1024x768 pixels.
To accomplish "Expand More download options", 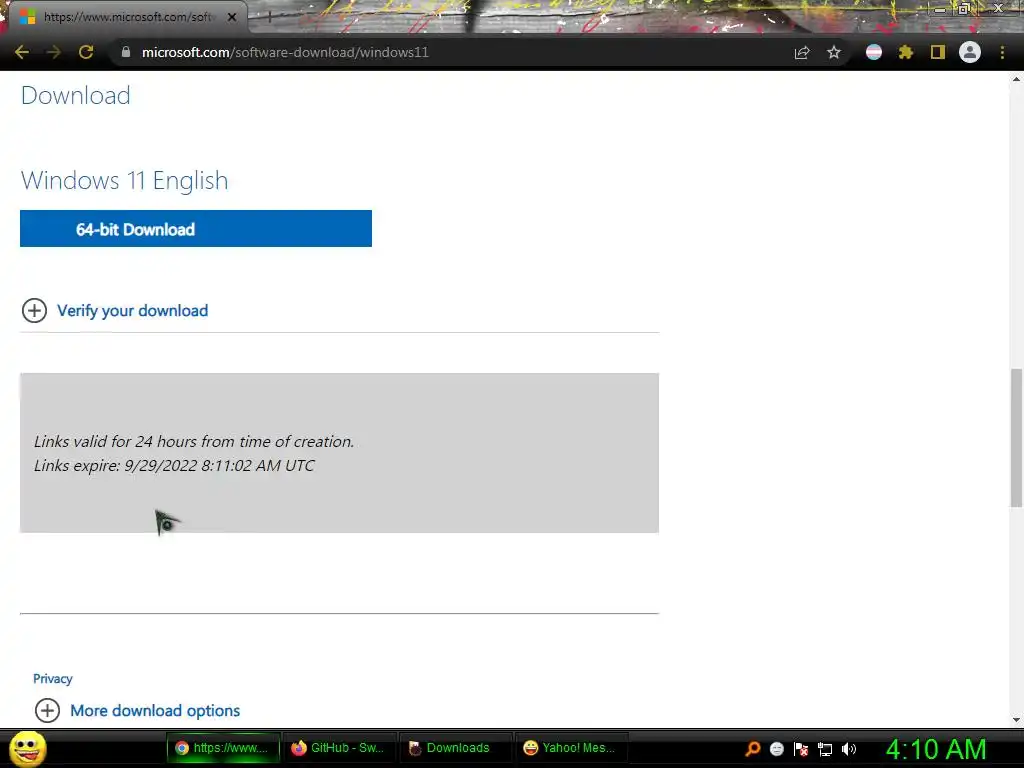I will pos(47,711).
